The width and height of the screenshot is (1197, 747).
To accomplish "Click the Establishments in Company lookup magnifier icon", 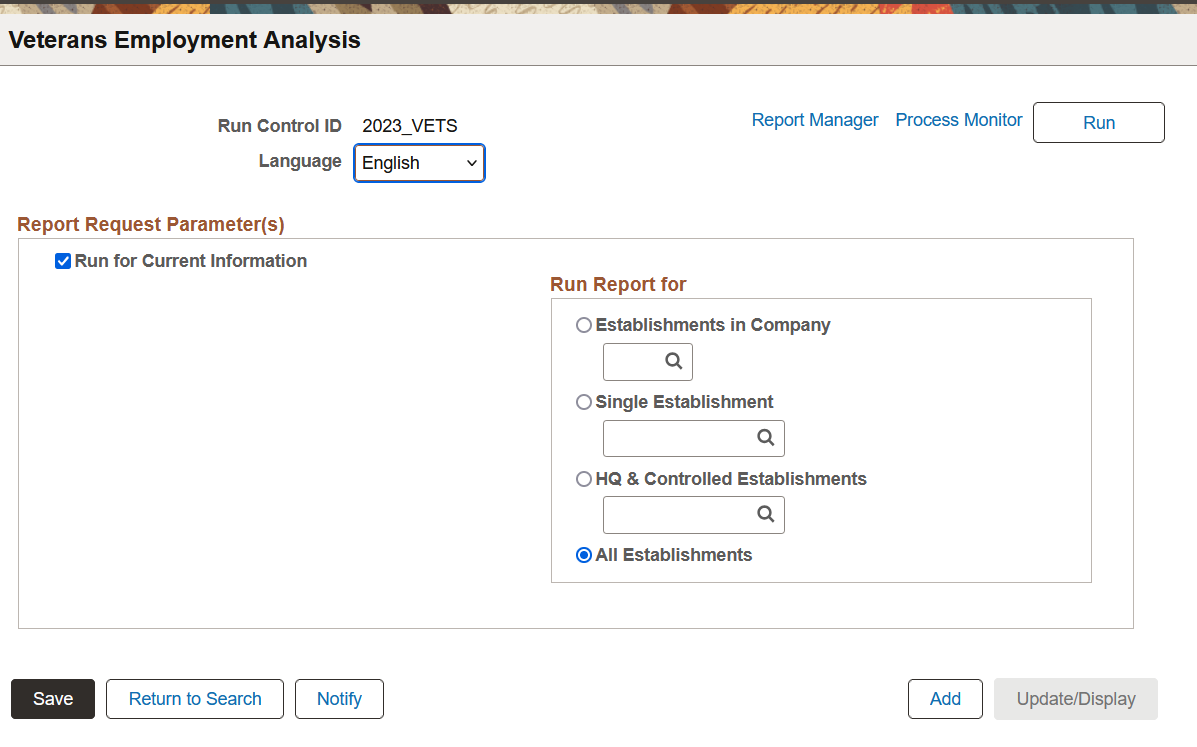I will pyautogui.click(x=674, y=361).
